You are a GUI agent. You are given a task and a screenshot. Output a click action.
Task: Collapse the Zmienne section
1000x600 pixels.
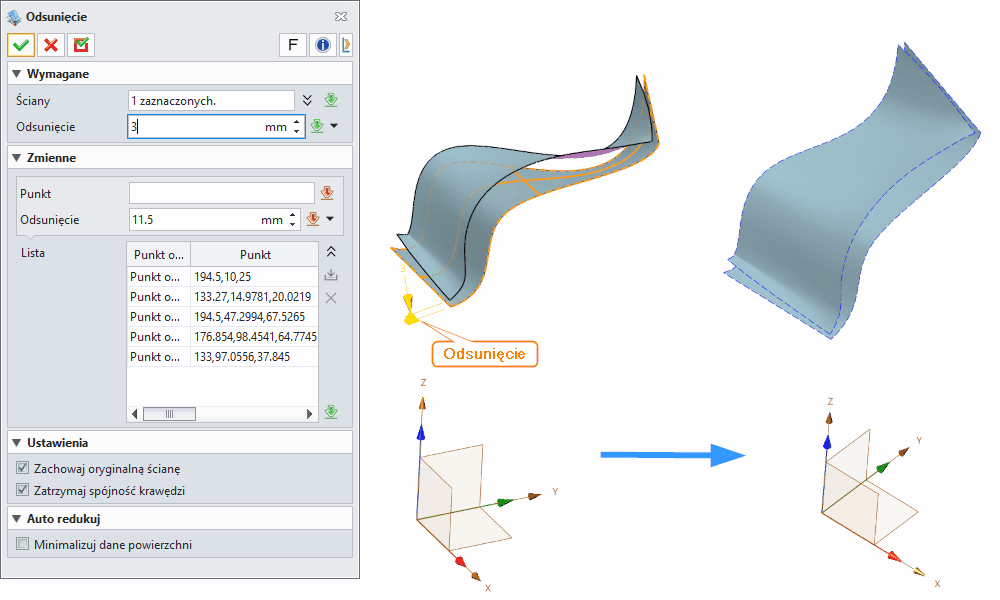click(x=16, y=157)
